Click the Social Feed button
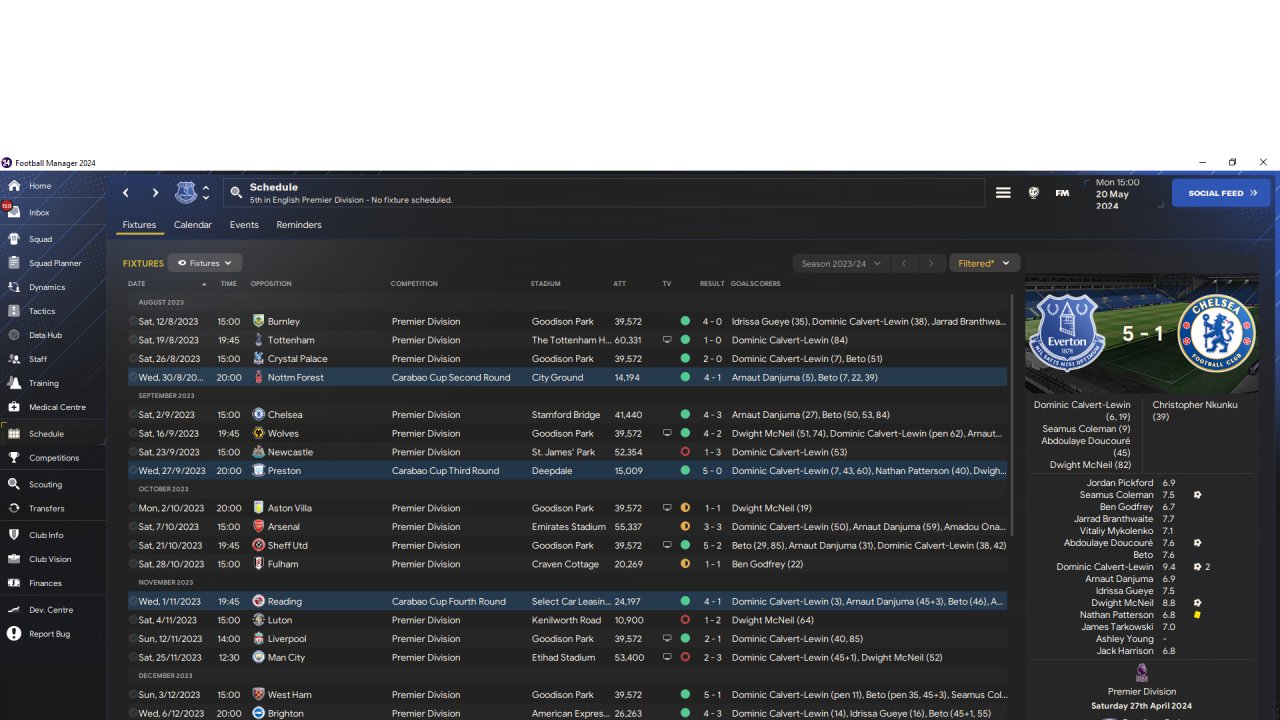Viewport: 1280px width, 720px height. [x=1221, y=193]
